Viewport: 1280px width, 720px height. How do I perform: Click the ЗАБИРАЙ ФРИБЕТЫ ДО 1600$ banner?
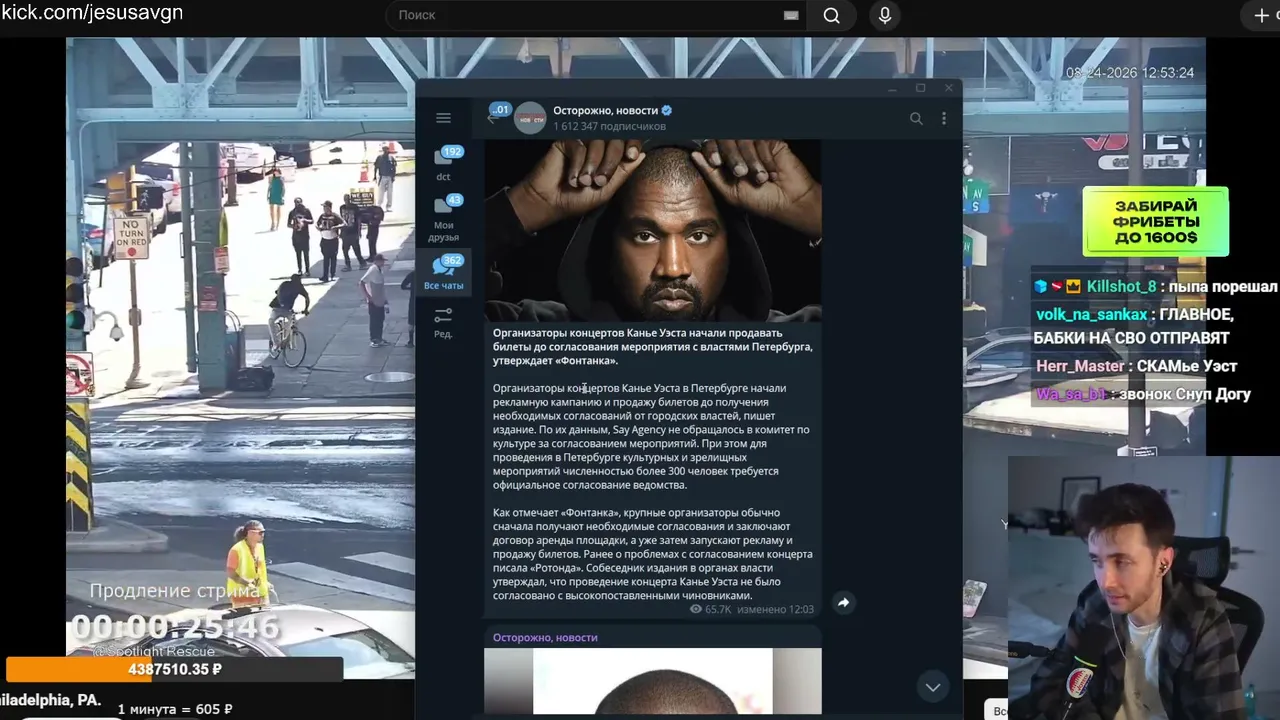point(1155,222)
